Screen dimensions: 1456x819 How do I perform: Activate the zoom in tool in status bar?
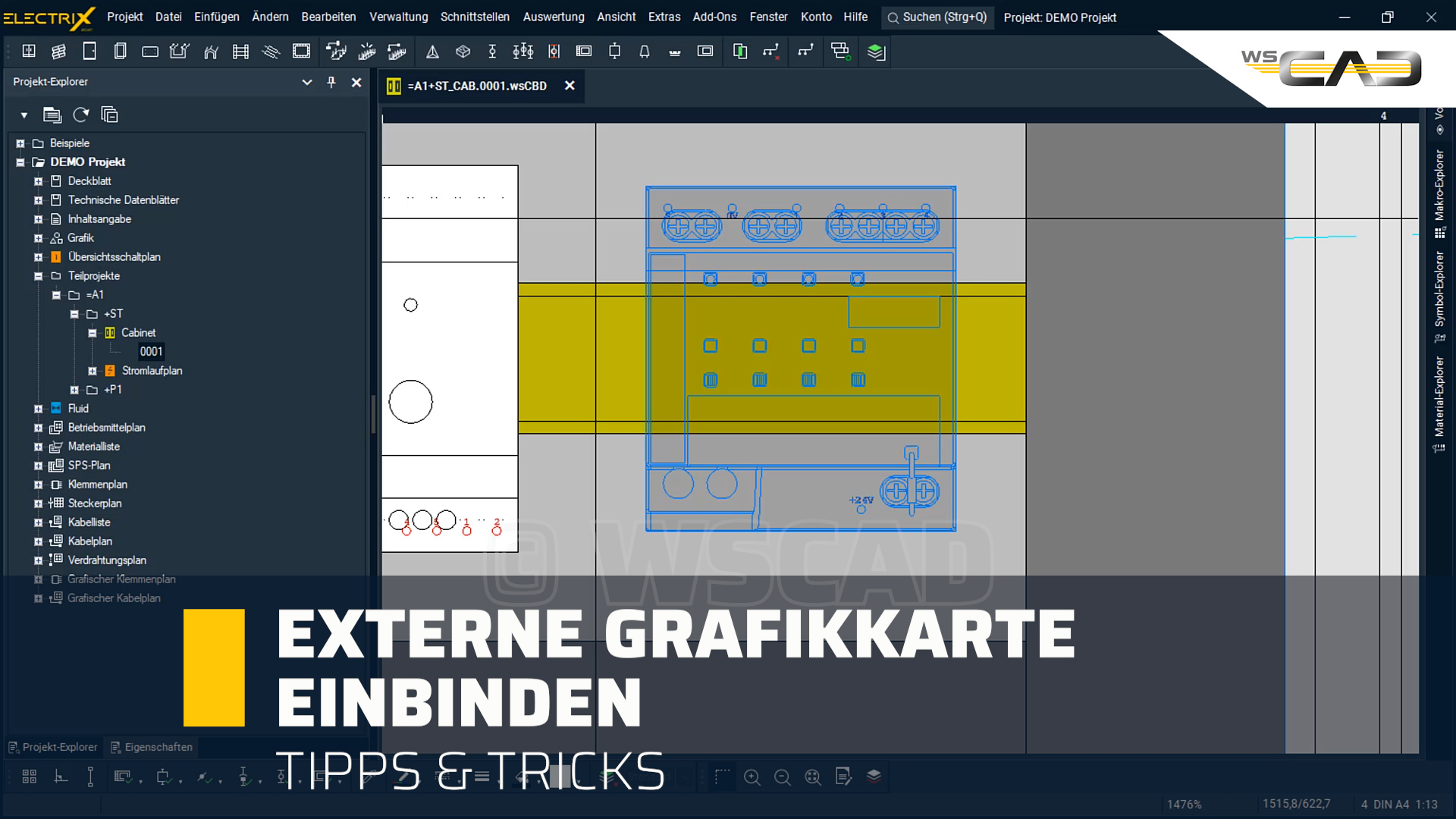(x=752, y=777)
